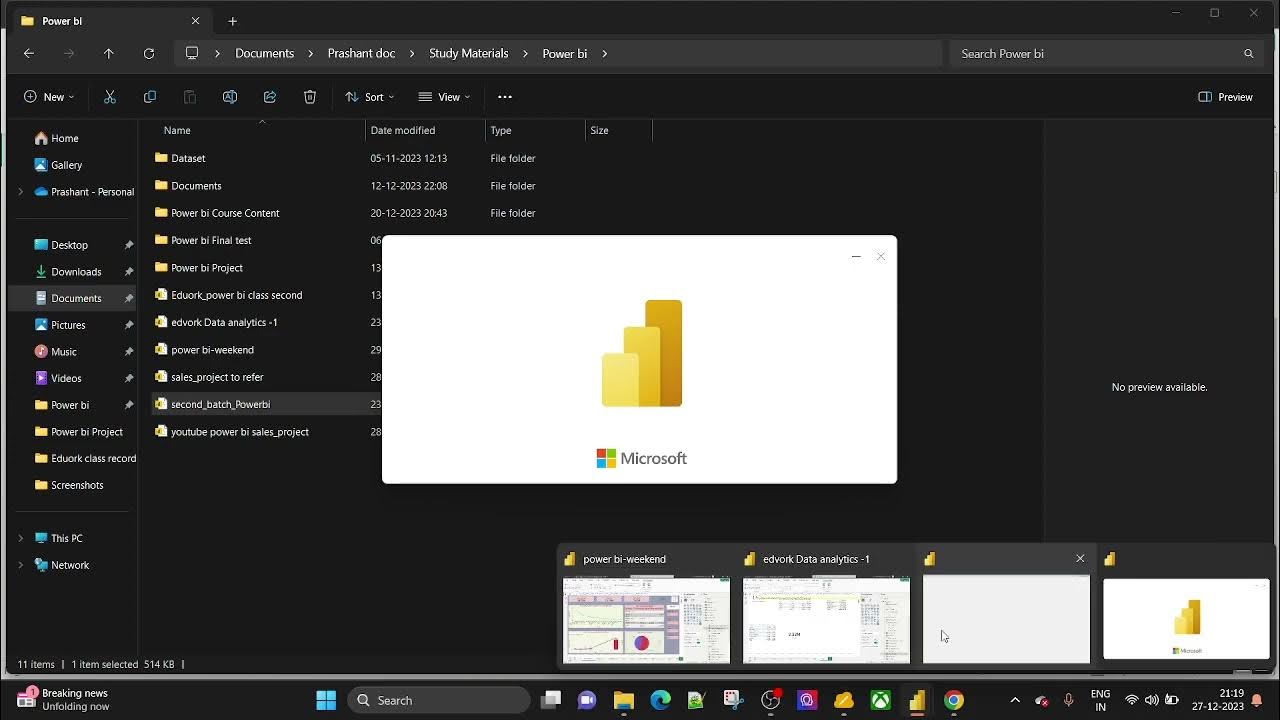
Task: Open the notifications bell icon
Action: 1257,700
